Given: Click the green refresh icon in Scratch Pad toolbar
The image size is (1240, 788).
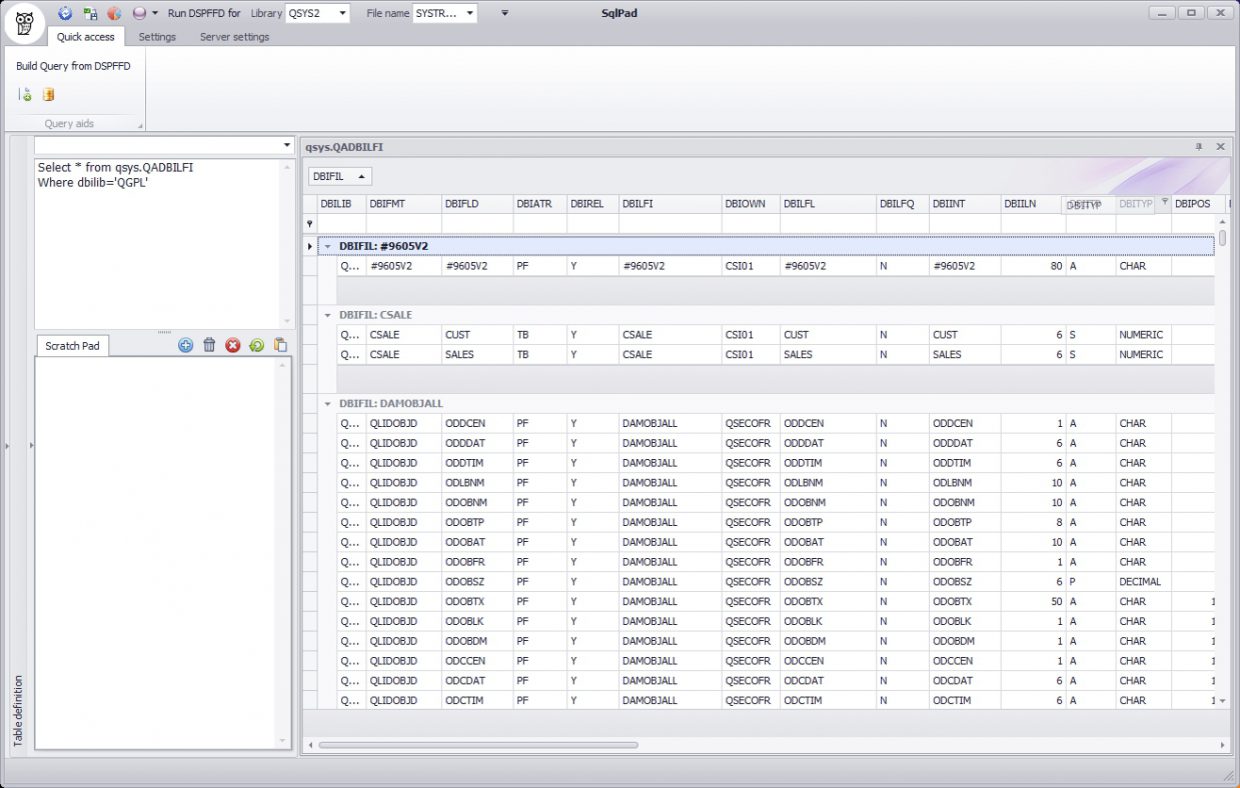Looking at the screenshot, I should 257,345.
